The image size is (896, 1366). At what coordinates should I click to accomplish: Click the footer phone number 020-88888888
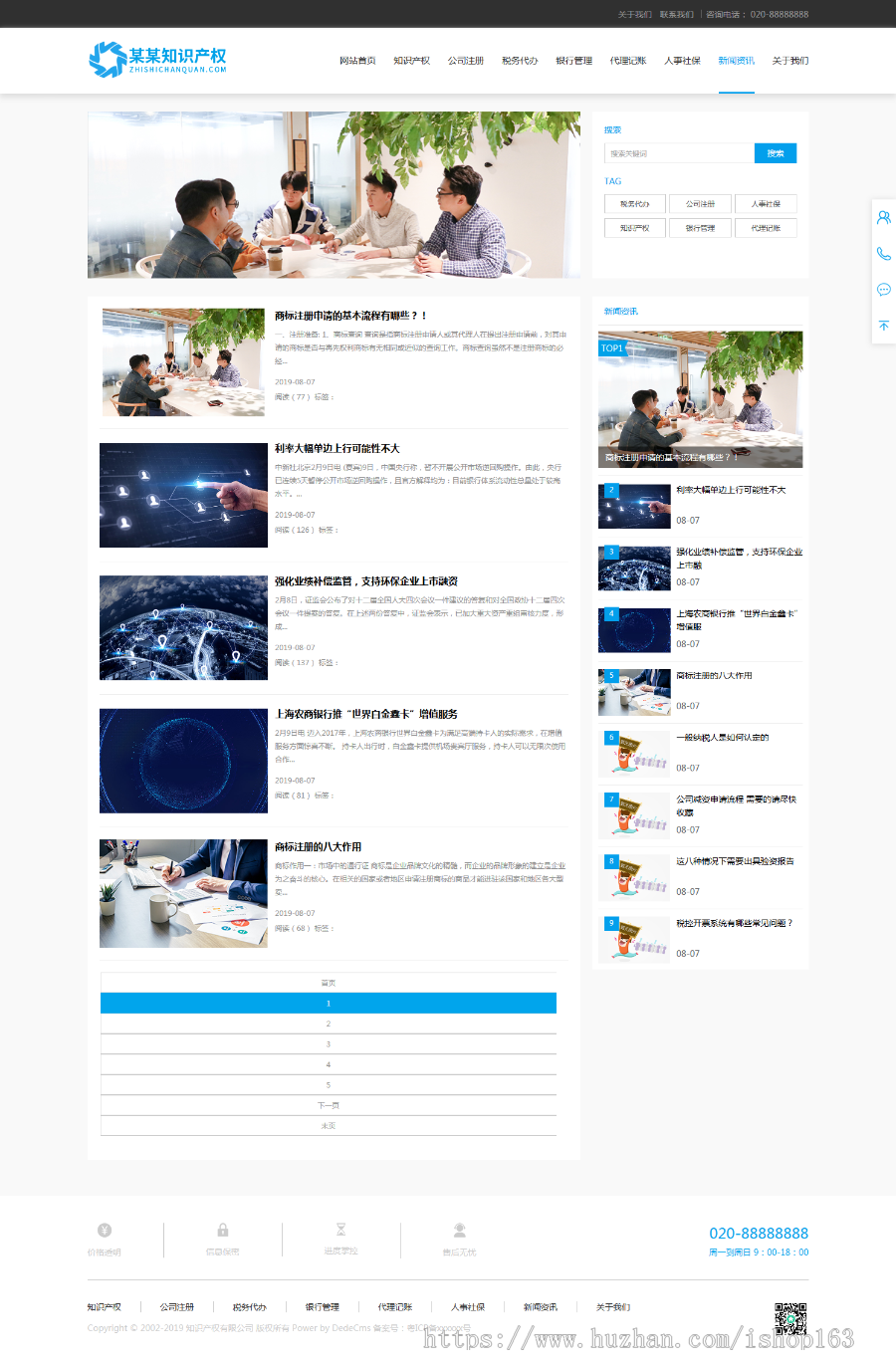[759, 1234]
